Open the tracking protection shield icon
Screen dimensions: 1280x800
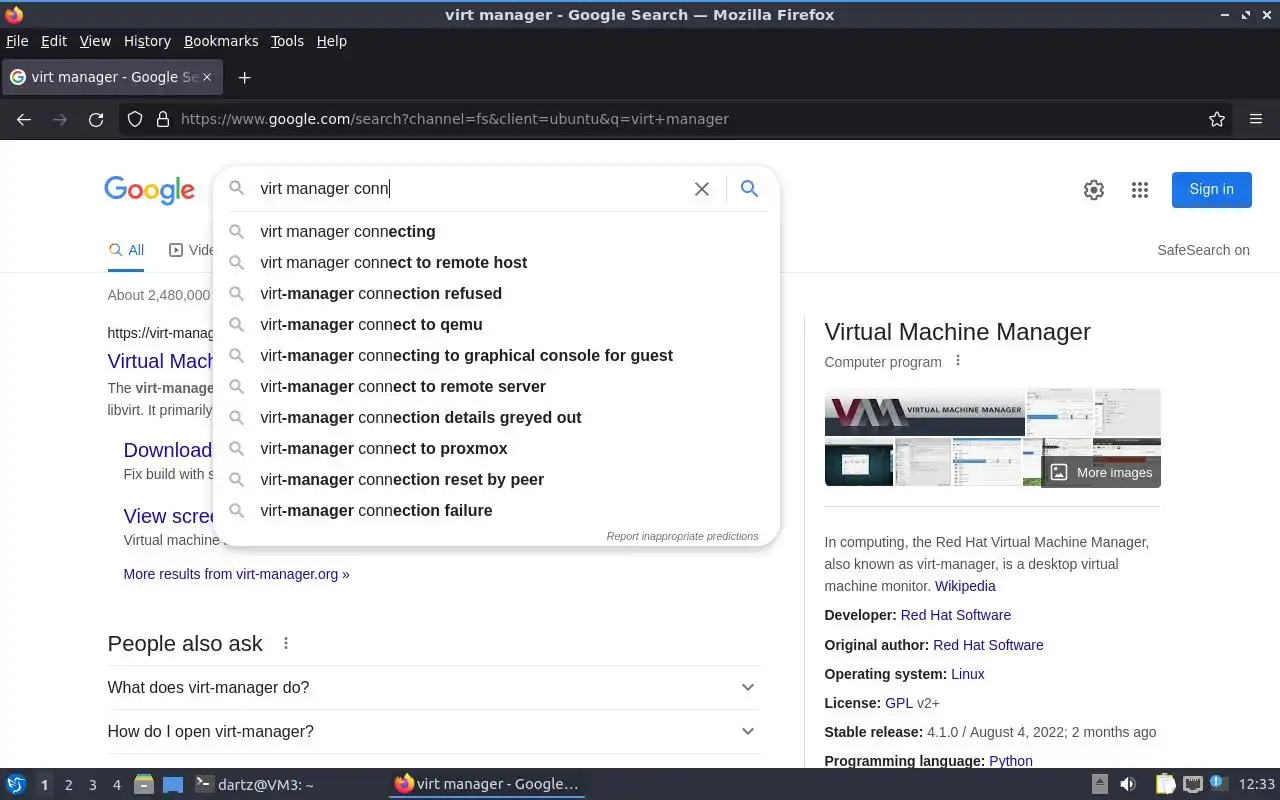point(135,119)
